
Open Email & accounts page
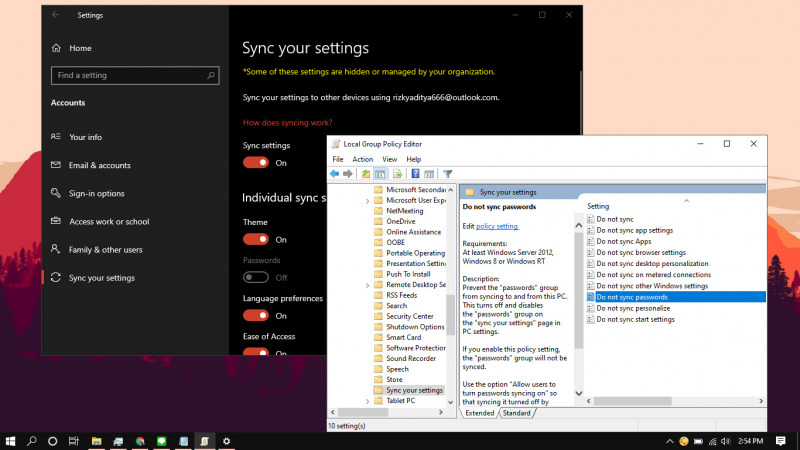(99, 165)
